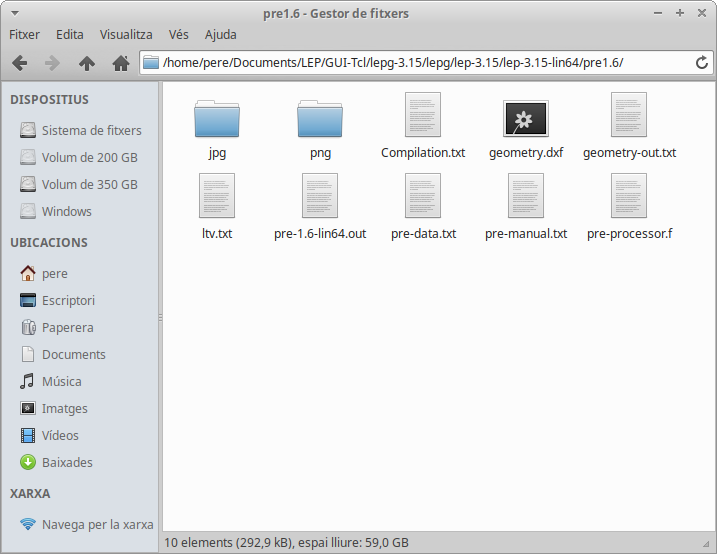The image size is (717, 554).
Task: Select the pre-1.6-lin64.out file icon
Action: tap(320, 196)
